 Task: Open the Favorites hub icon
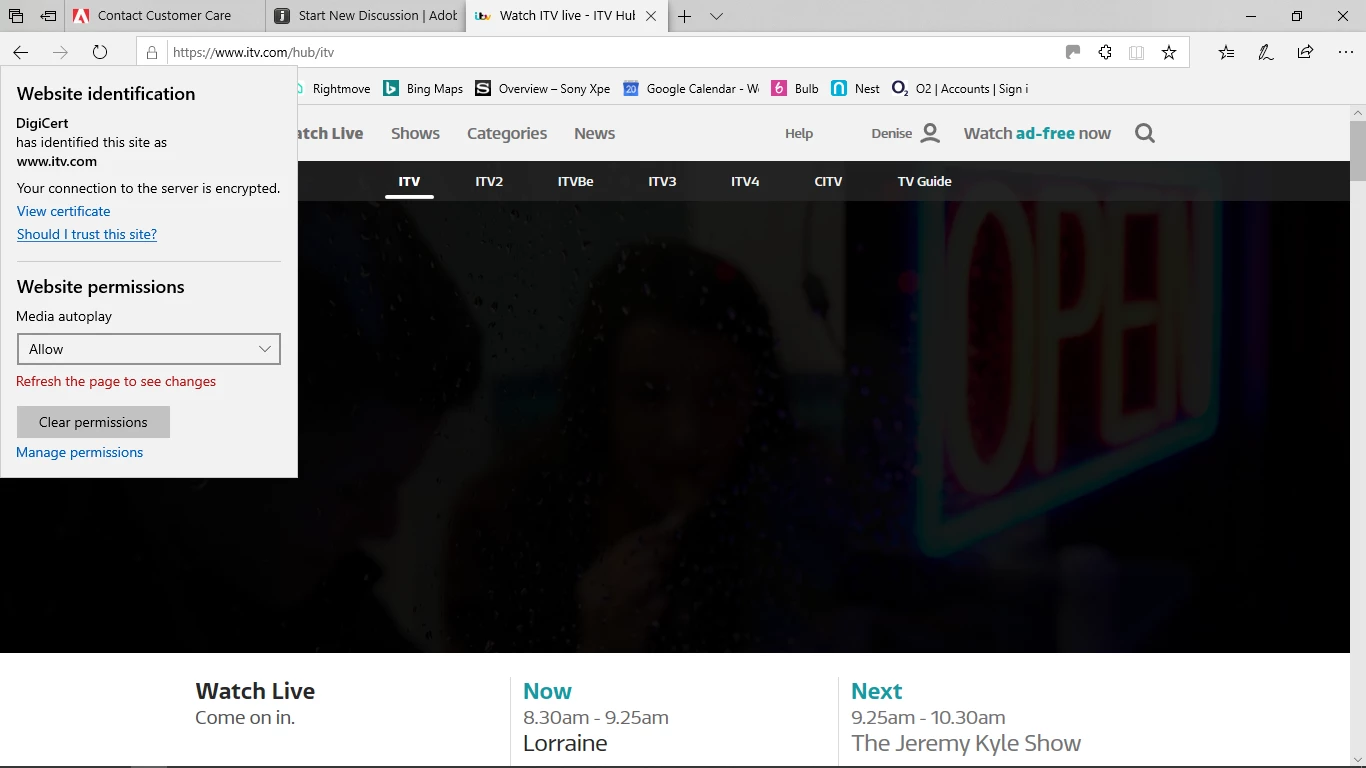1226,53
